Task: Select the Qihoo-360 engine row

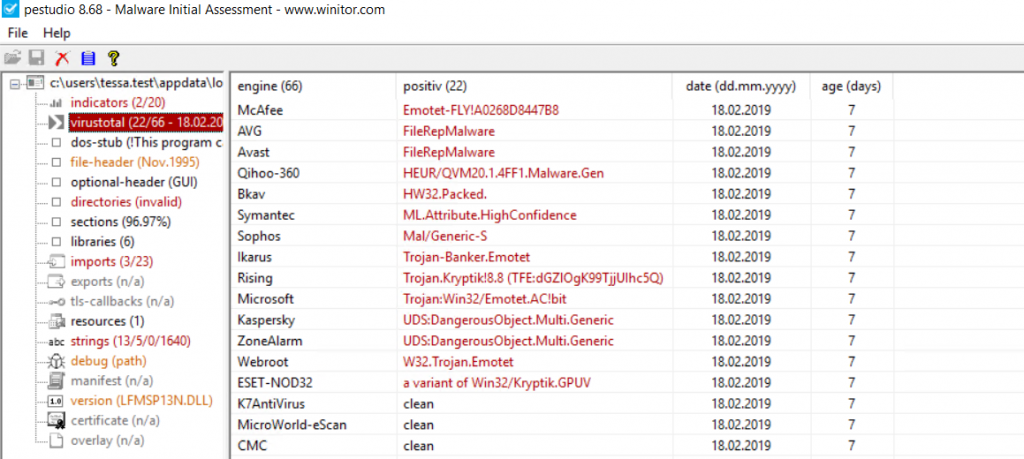Action: click(562, 173)
